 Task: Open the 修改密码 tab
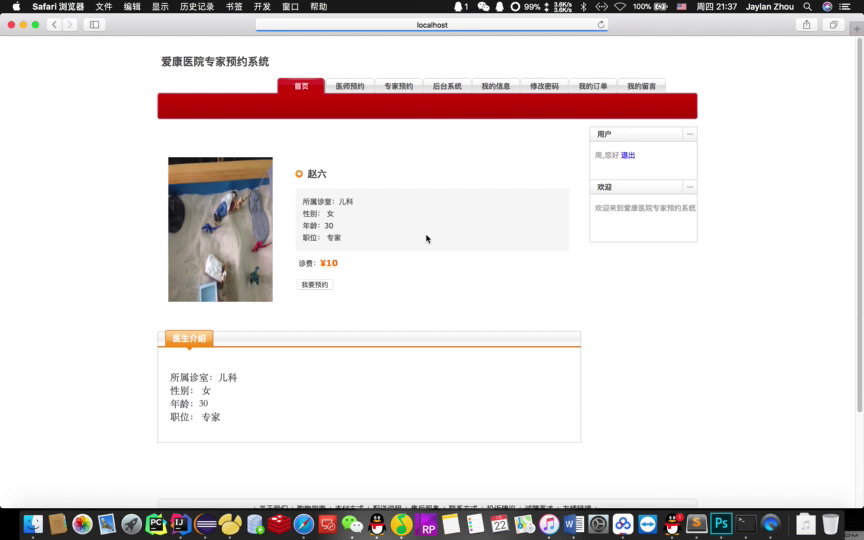coord(544,86)
